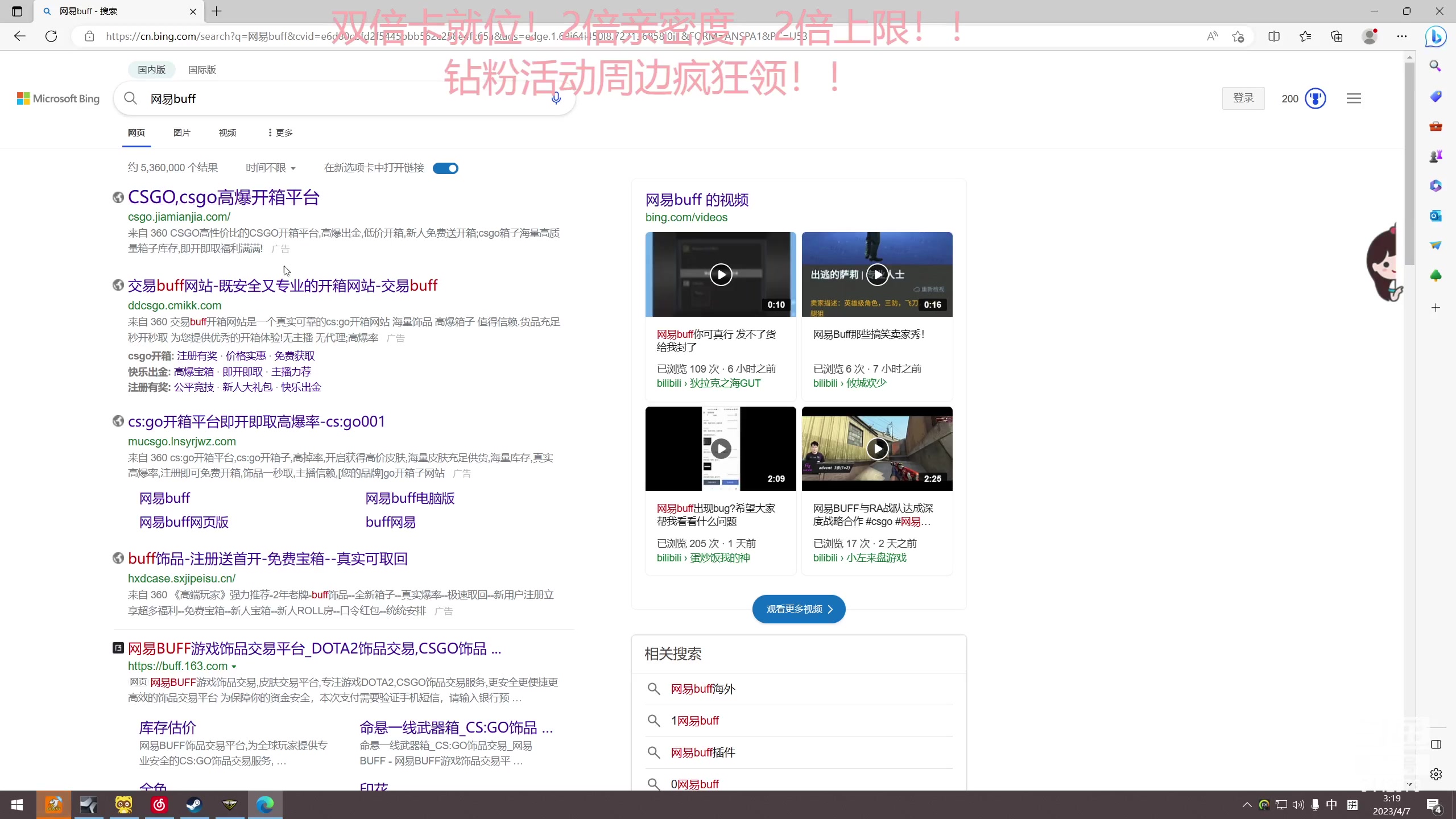Click the search magnifier in the Bing box
The image size is (1456, 819).
click(131, 98)
